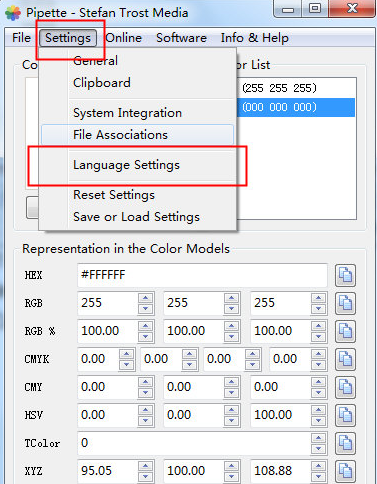Copy the XYZ value to clipboard

[345, 471]
